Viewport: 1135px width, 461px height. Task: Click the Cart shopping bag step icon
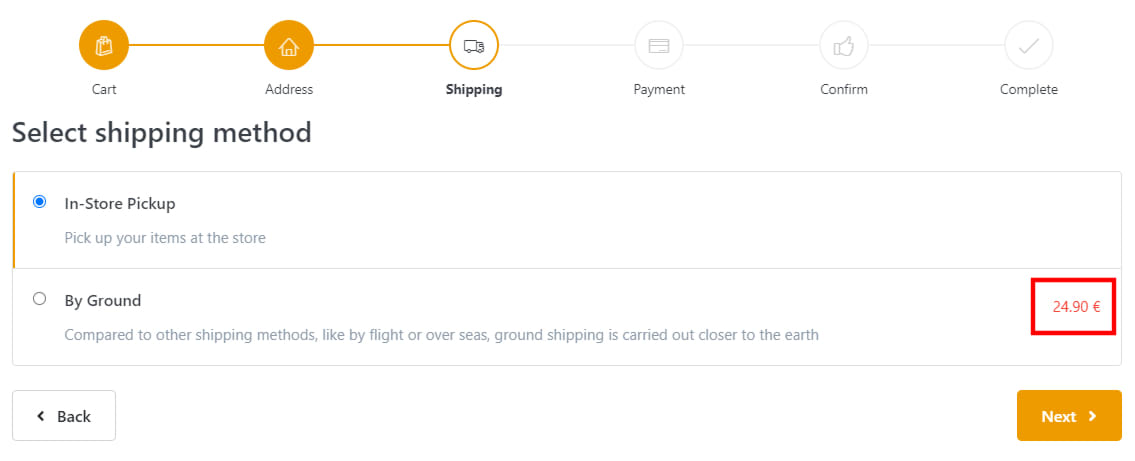(x=104, y=45)
